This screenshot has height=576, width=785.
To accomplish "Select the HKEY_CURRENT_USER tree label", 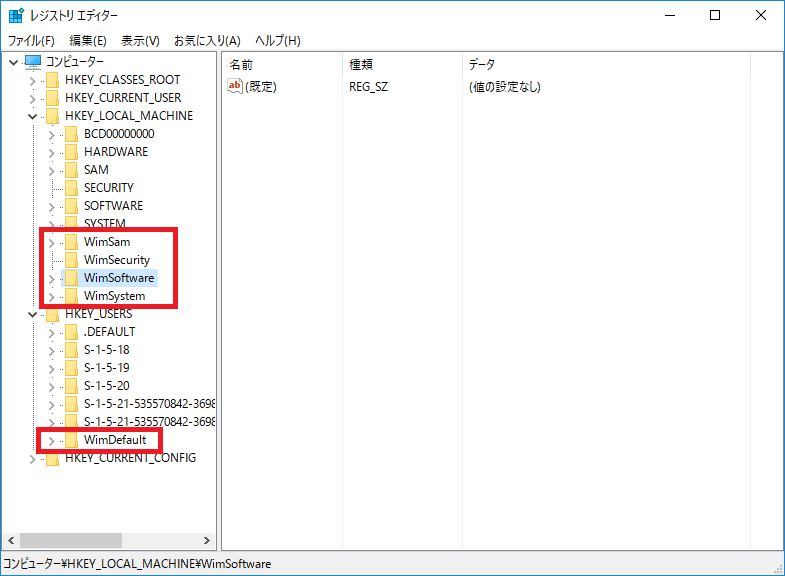I will tap(123, 98).
